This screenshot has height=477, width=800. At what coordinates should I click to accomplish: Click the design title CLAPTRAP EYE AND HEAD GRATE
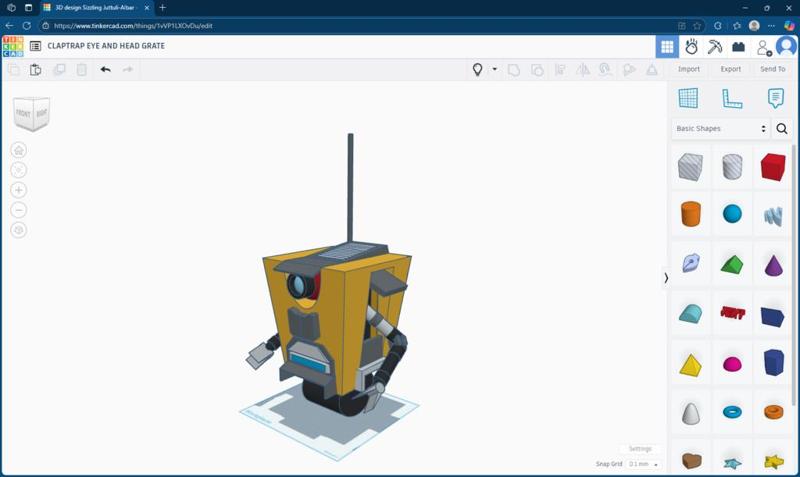106,46
